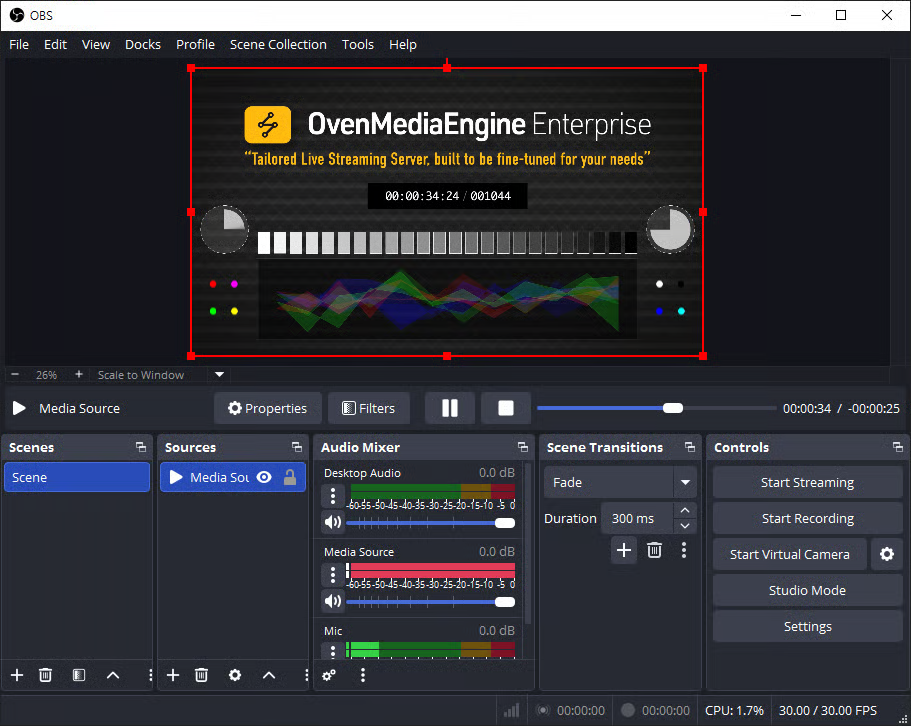911x726 pixels.
Task: Toggle lock on the Media Source
Action: click(x=290, y=477)
